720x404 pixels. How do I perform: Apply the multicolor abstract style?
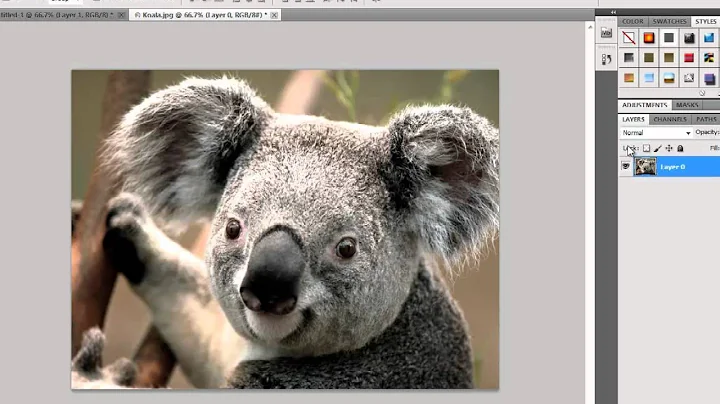point(709,58)
